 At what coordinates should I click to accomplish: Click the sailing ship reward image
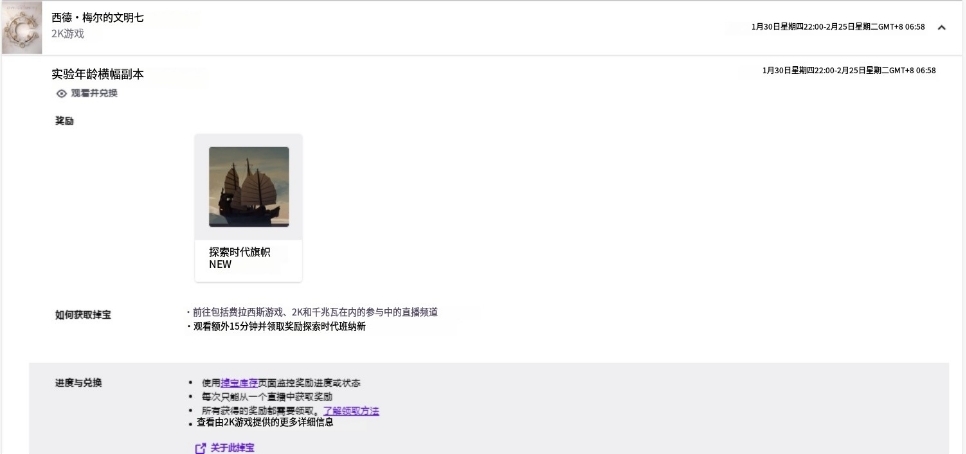point(248,187)
